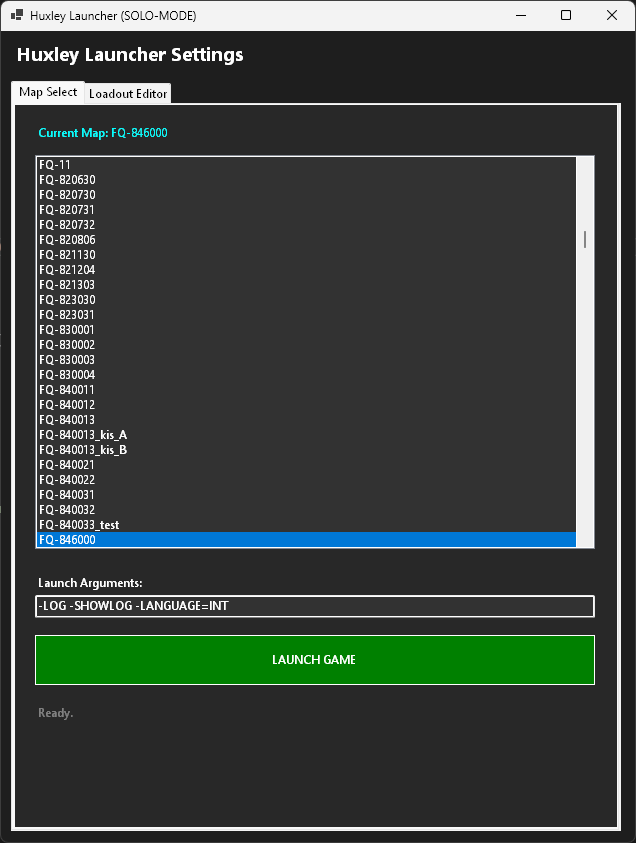Select map FQ-840021
Screen dimensions: 636x843
[306, 465]
